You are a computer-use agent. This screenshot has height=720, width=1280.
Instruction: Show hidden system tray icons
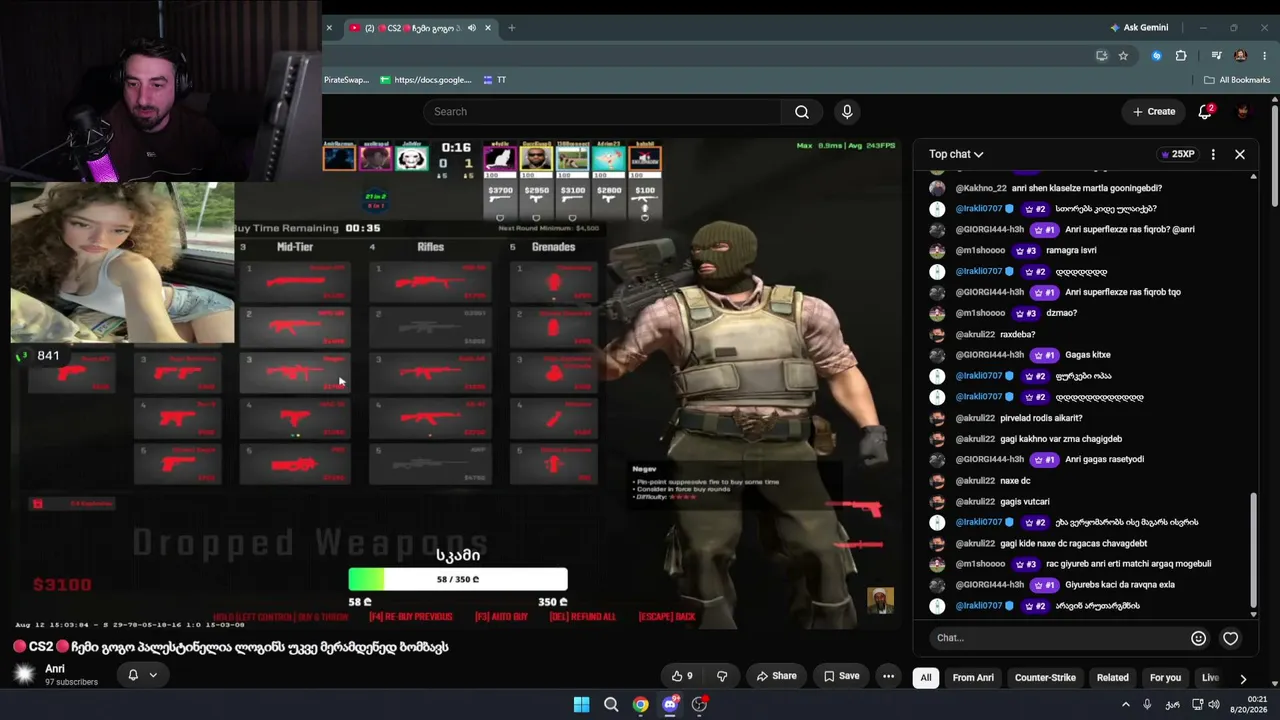tap(1125, 704)
